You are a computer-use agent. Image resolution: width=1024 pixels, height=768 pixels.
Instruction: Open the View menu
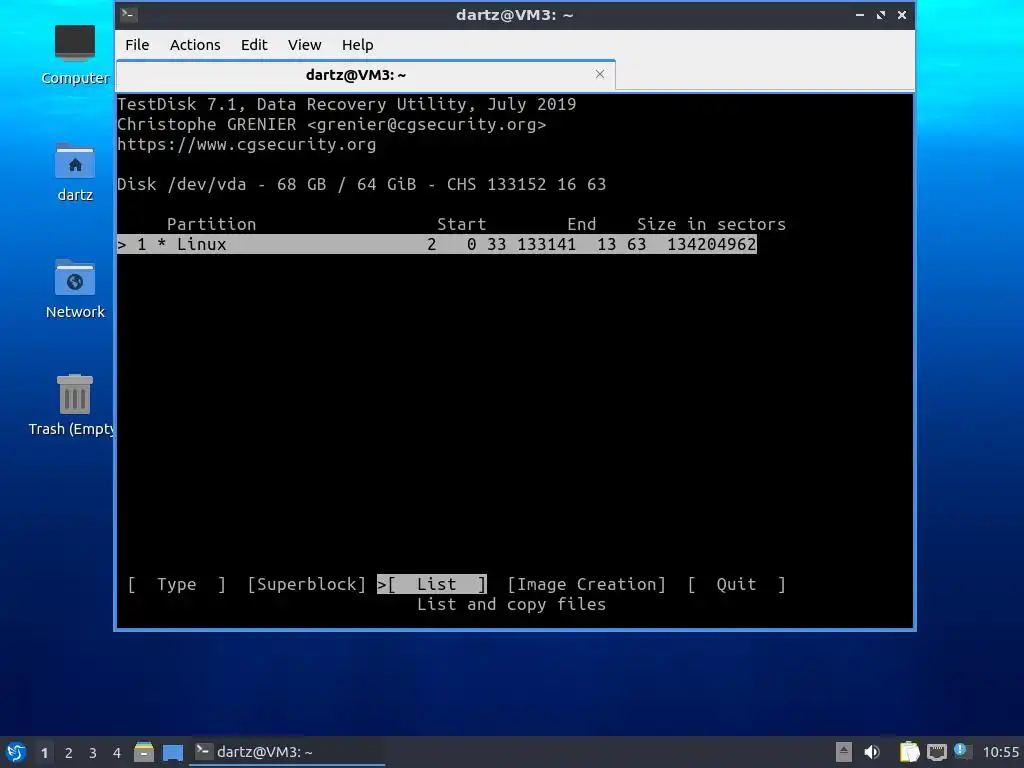pyautogui.click(x=304, y=45)
